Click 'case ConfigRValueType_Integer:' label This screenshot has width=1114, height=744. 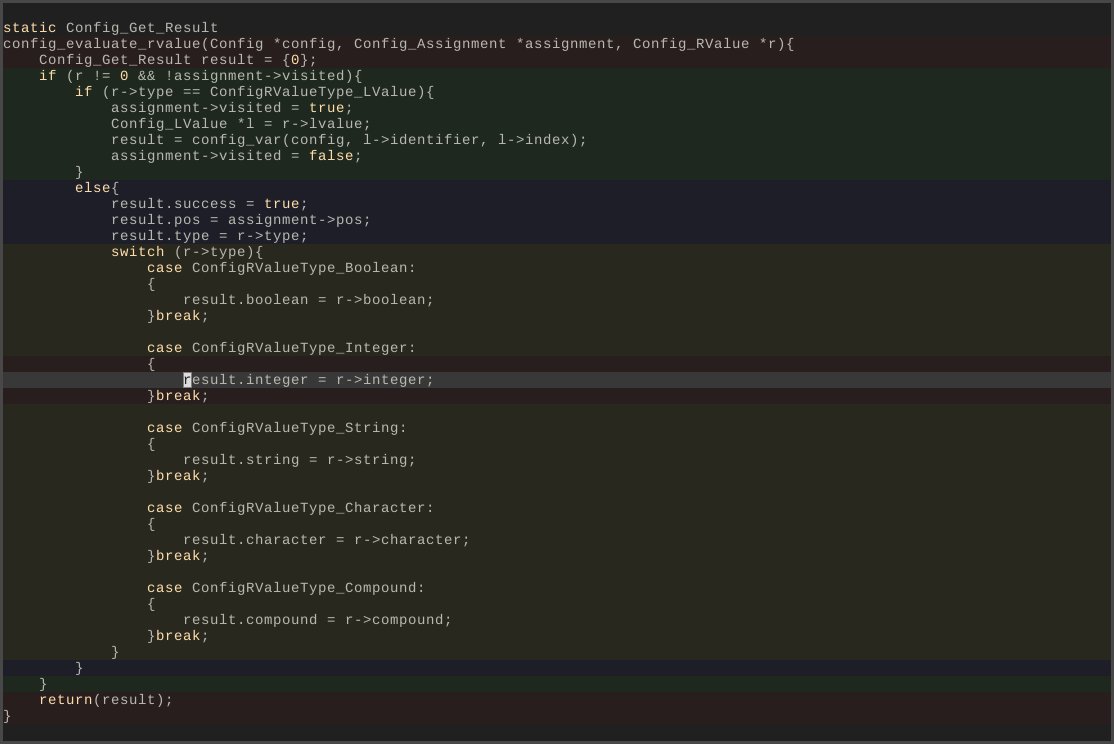coord(281,347)
